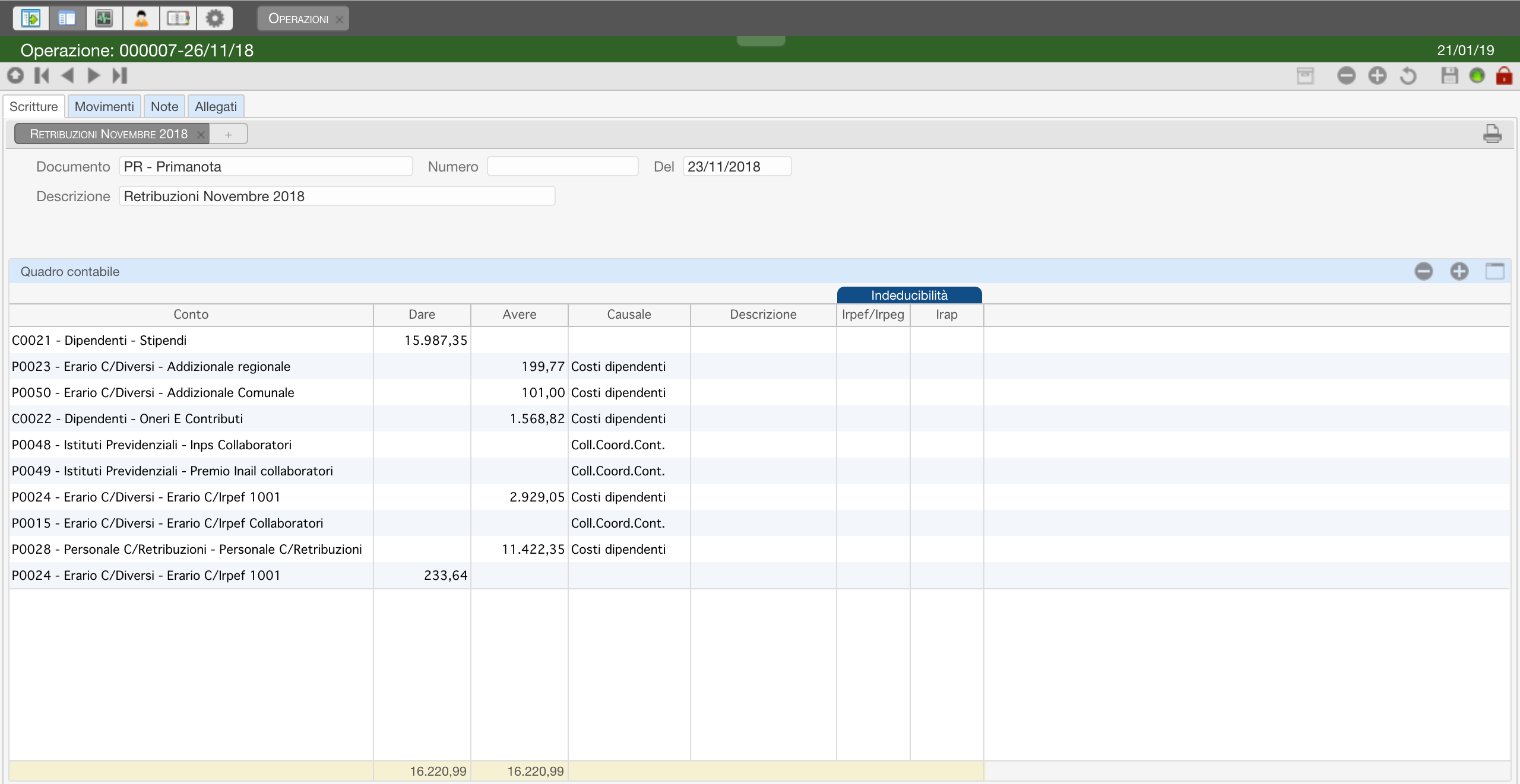Close the Operazioni tab
This screenshot has width=1520, height=784.
[340, 19]
